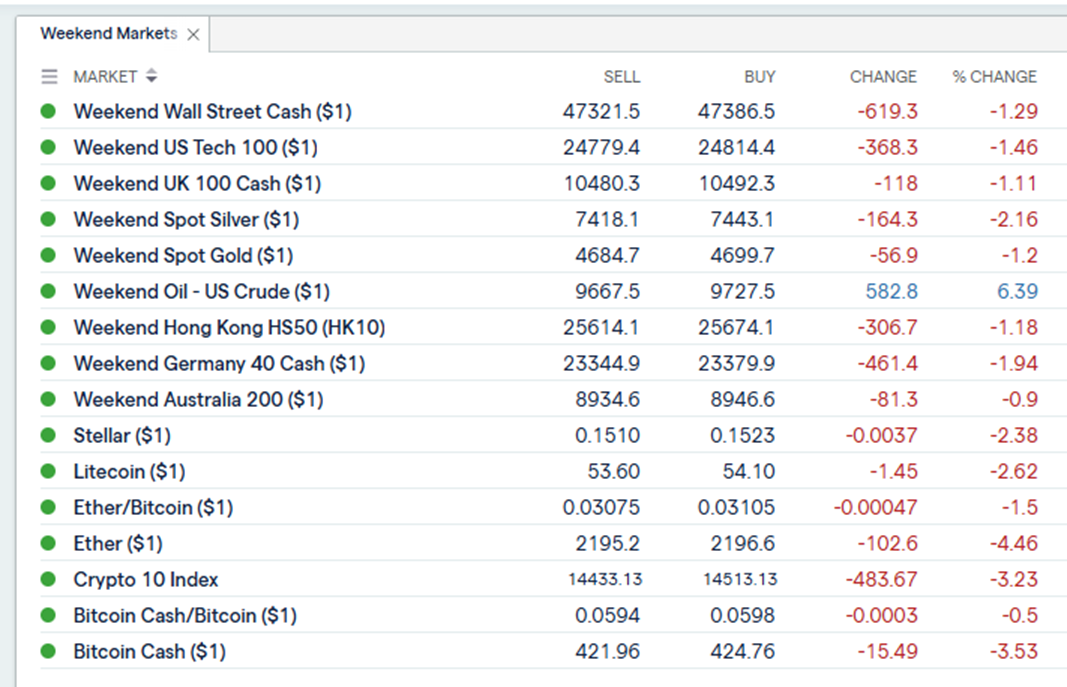Open the hamburger menu beside the MARKET header
The height and width of the screenshot is (687, 1067).
coord(49,76)
